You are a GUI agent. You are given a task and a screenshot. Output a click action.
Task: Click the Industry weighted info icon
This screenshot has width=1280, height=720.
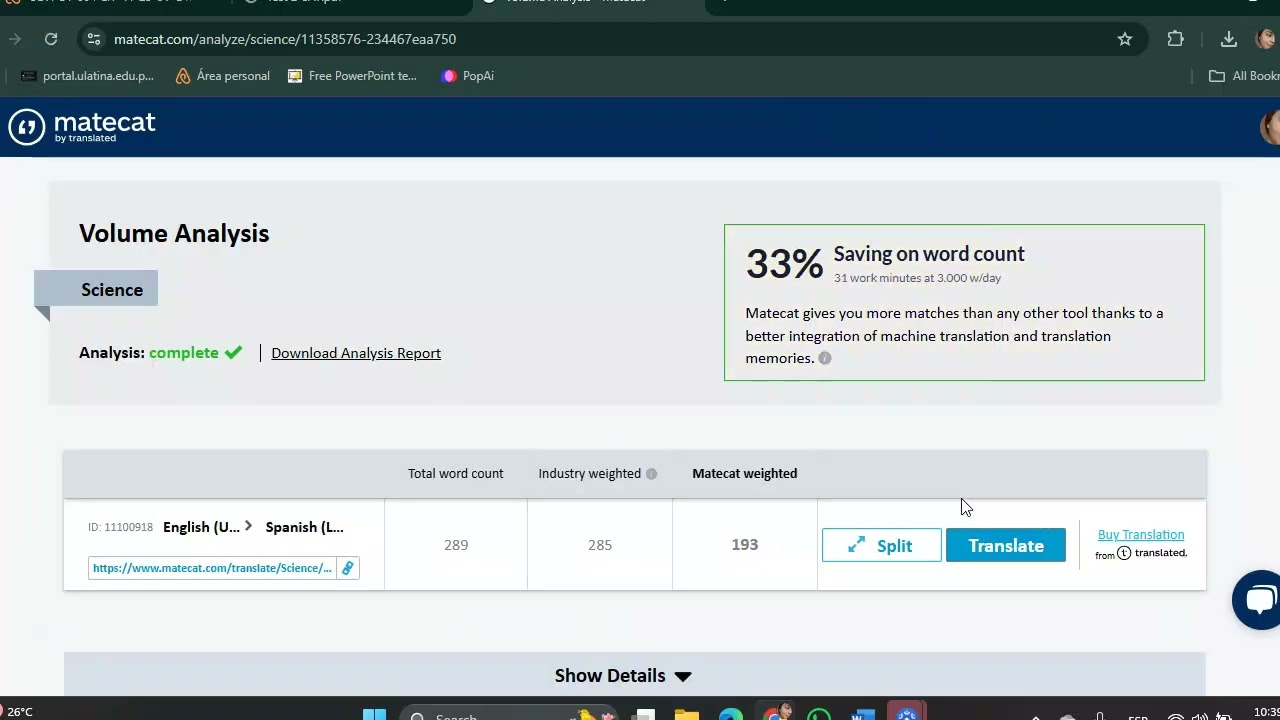(x=651, y=474)
